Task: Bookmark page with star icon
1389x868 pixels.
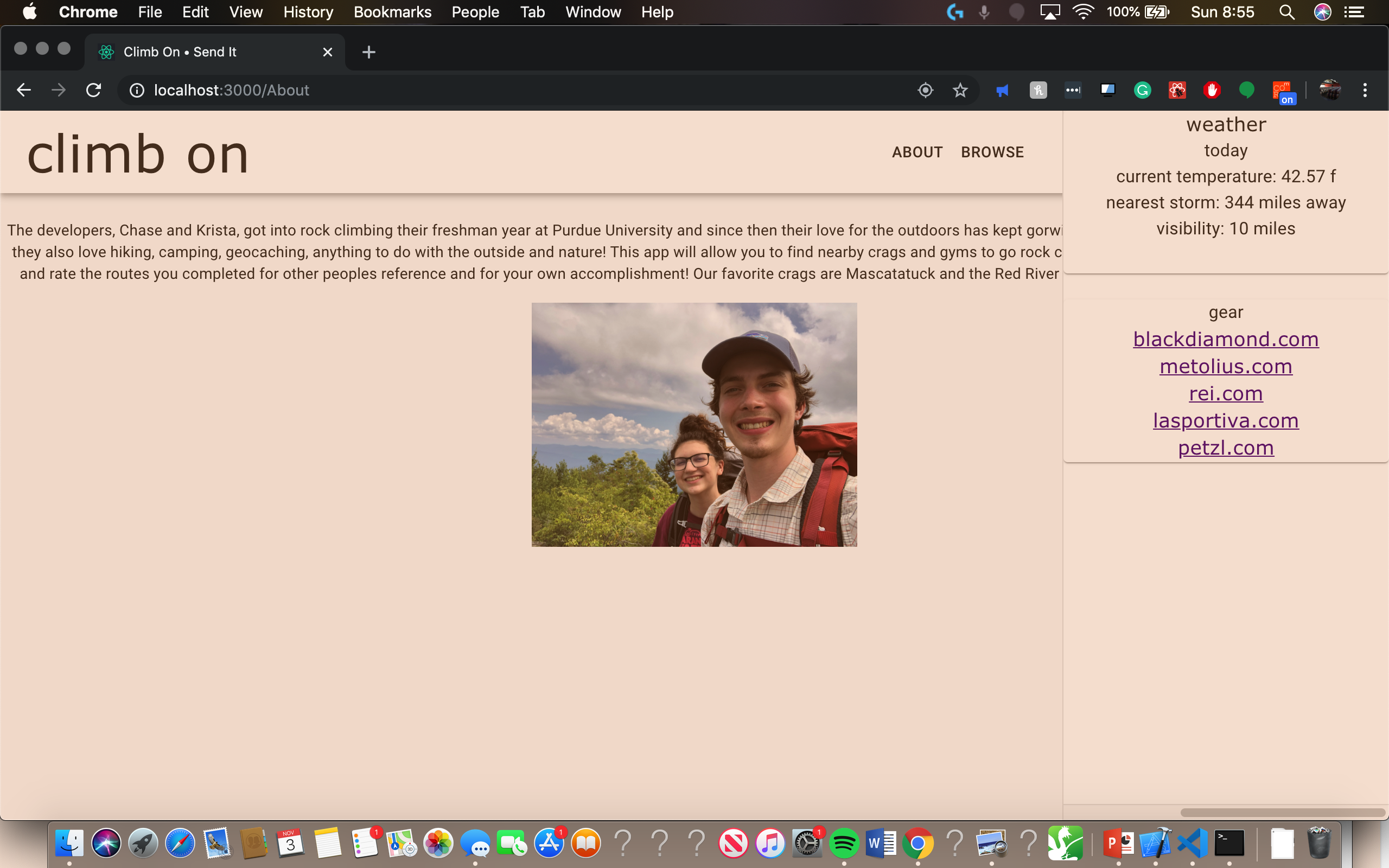Action: click(960, 90)
